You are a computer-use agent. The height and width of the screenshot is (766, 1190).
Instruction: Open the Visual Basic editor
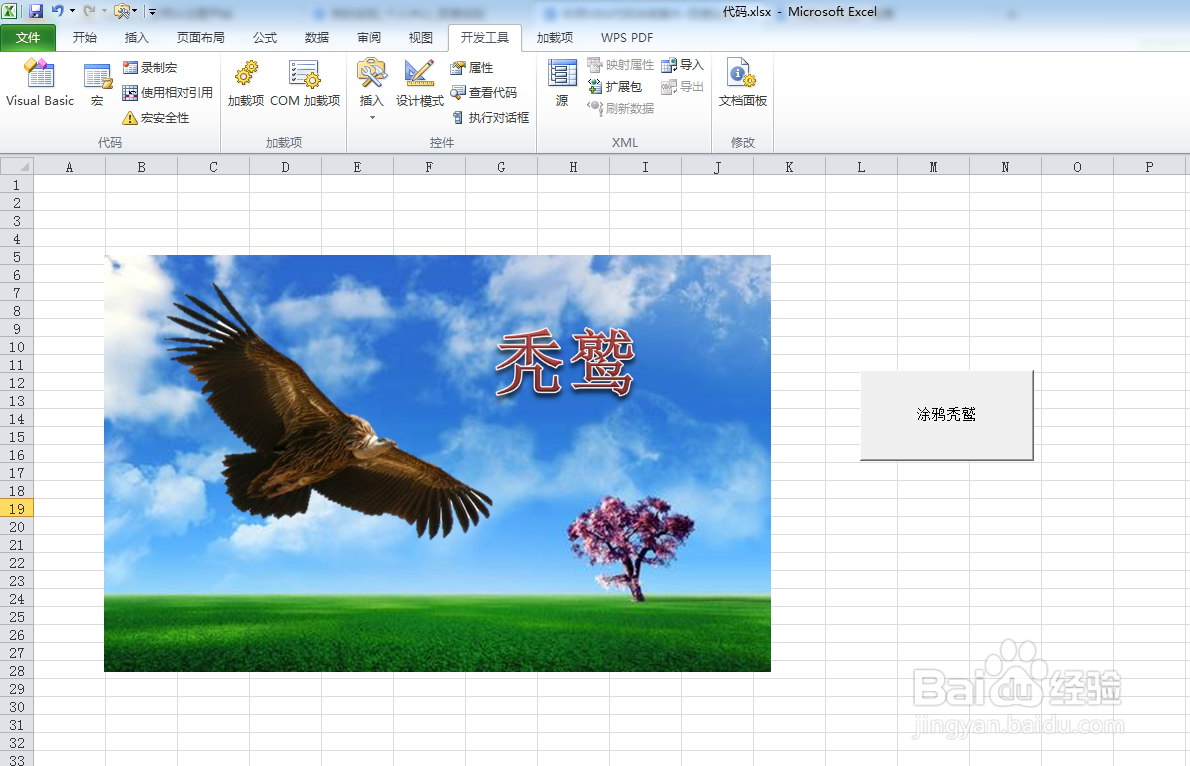click(39, 84)
